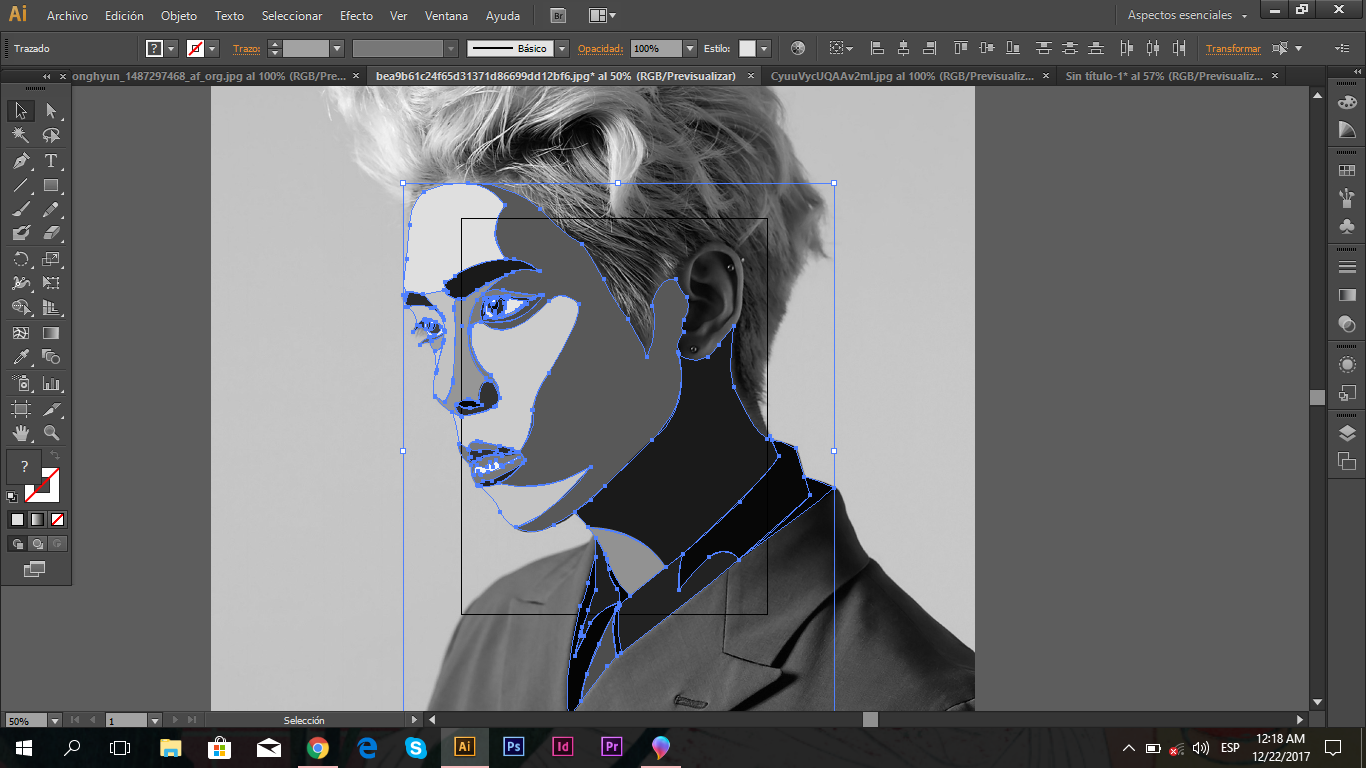
Task: Select the Mesh tool
Action: 21,333
